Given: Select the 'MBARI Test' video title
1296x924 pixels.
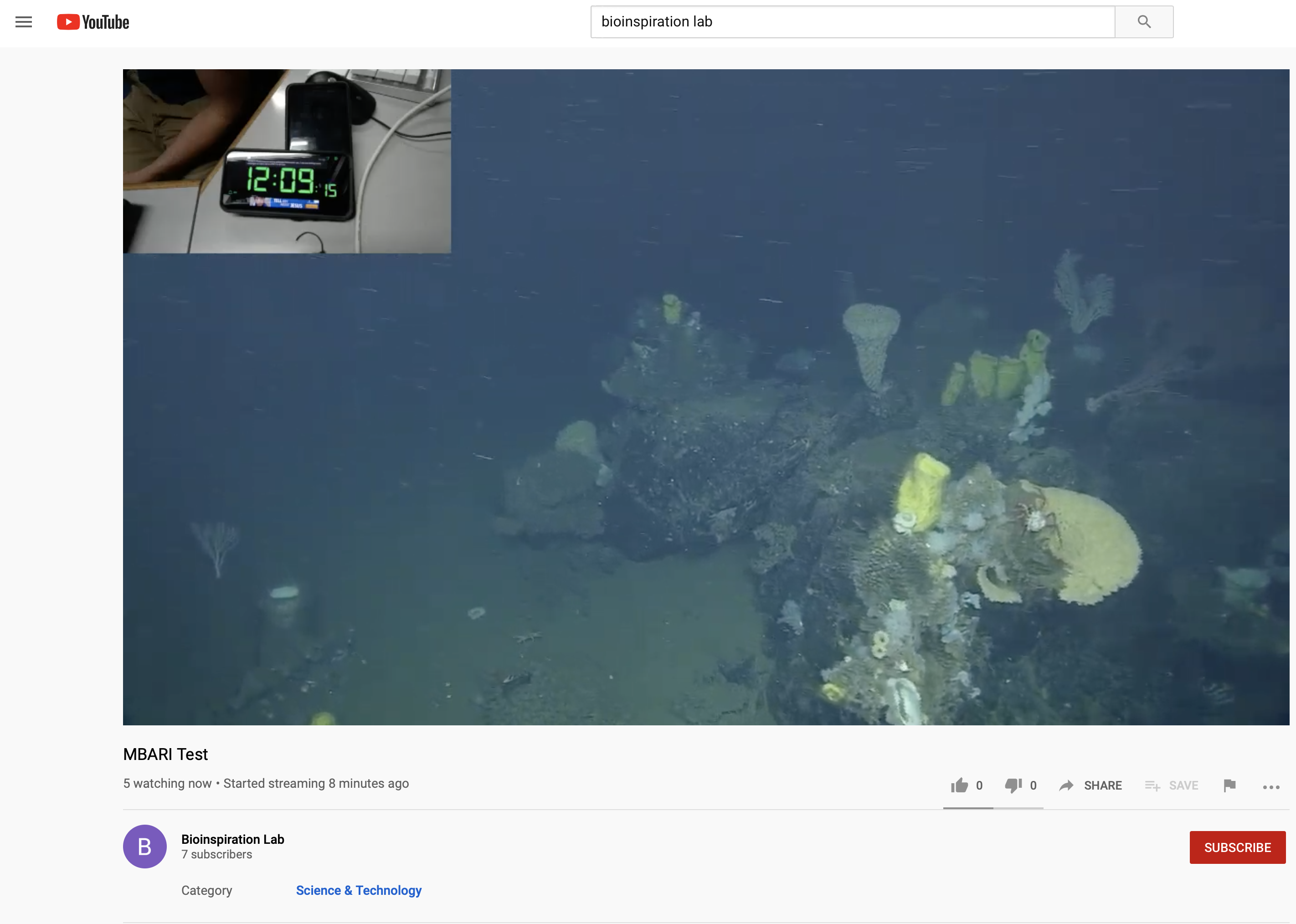Looking at the screenshot, I should pyautogui.click(x=165, y=755).
